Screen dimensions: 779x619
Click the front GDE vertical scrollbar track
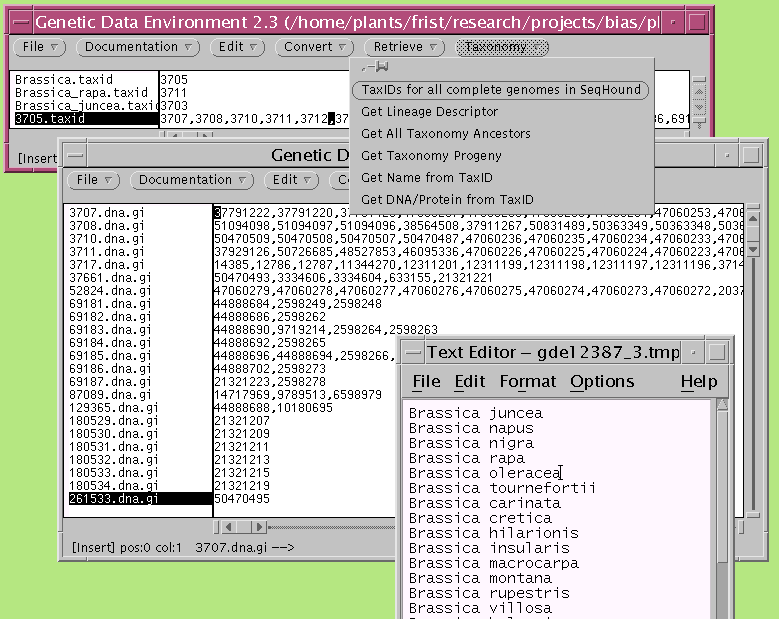pyautogui.click(x=753, y=383)
